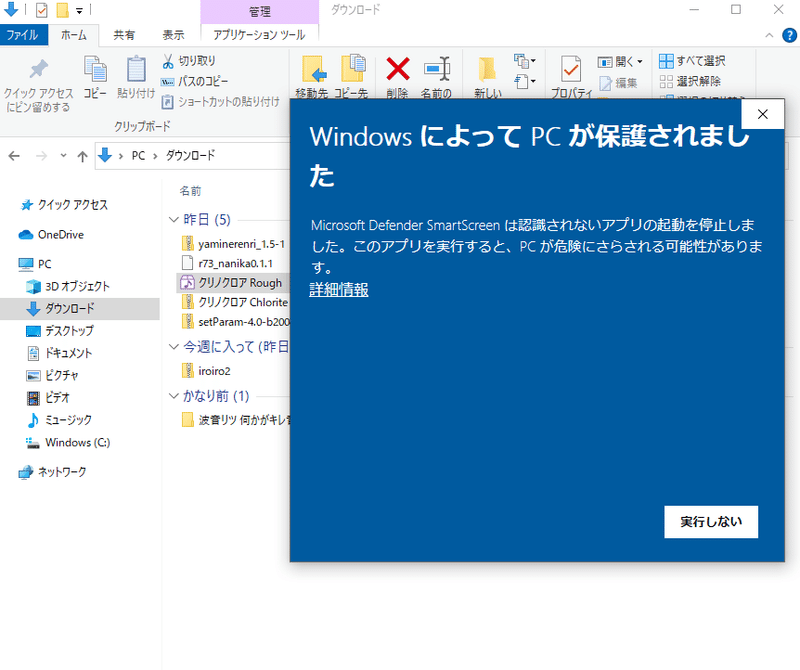Screen dimensions: 800x670
Task: Select the 管理 contextual tab header
Action: point(260,12)
